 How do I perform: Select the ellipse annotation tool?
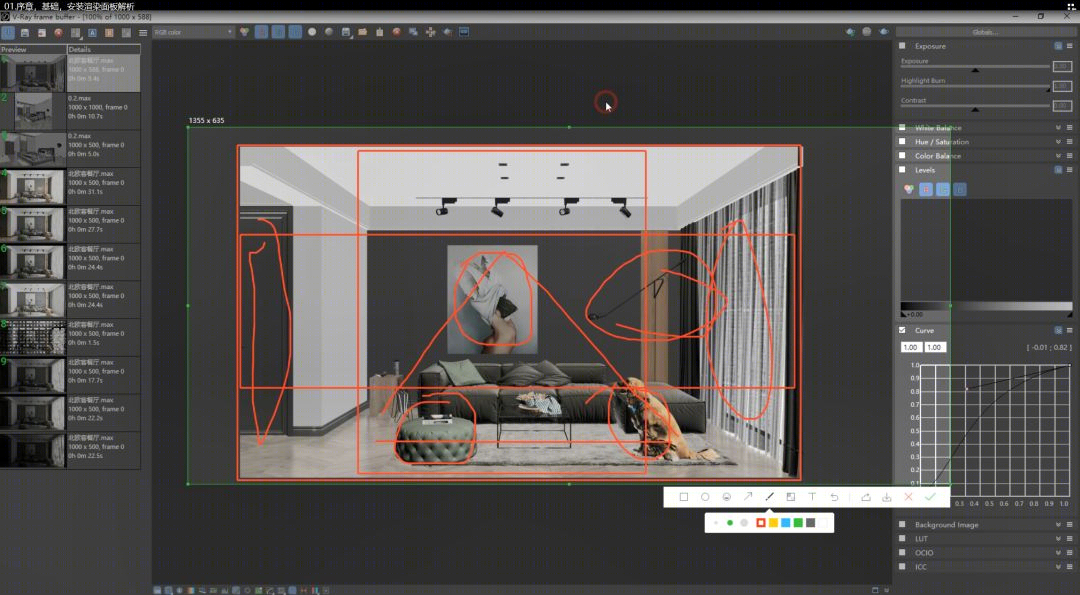[x=705, y=497]
